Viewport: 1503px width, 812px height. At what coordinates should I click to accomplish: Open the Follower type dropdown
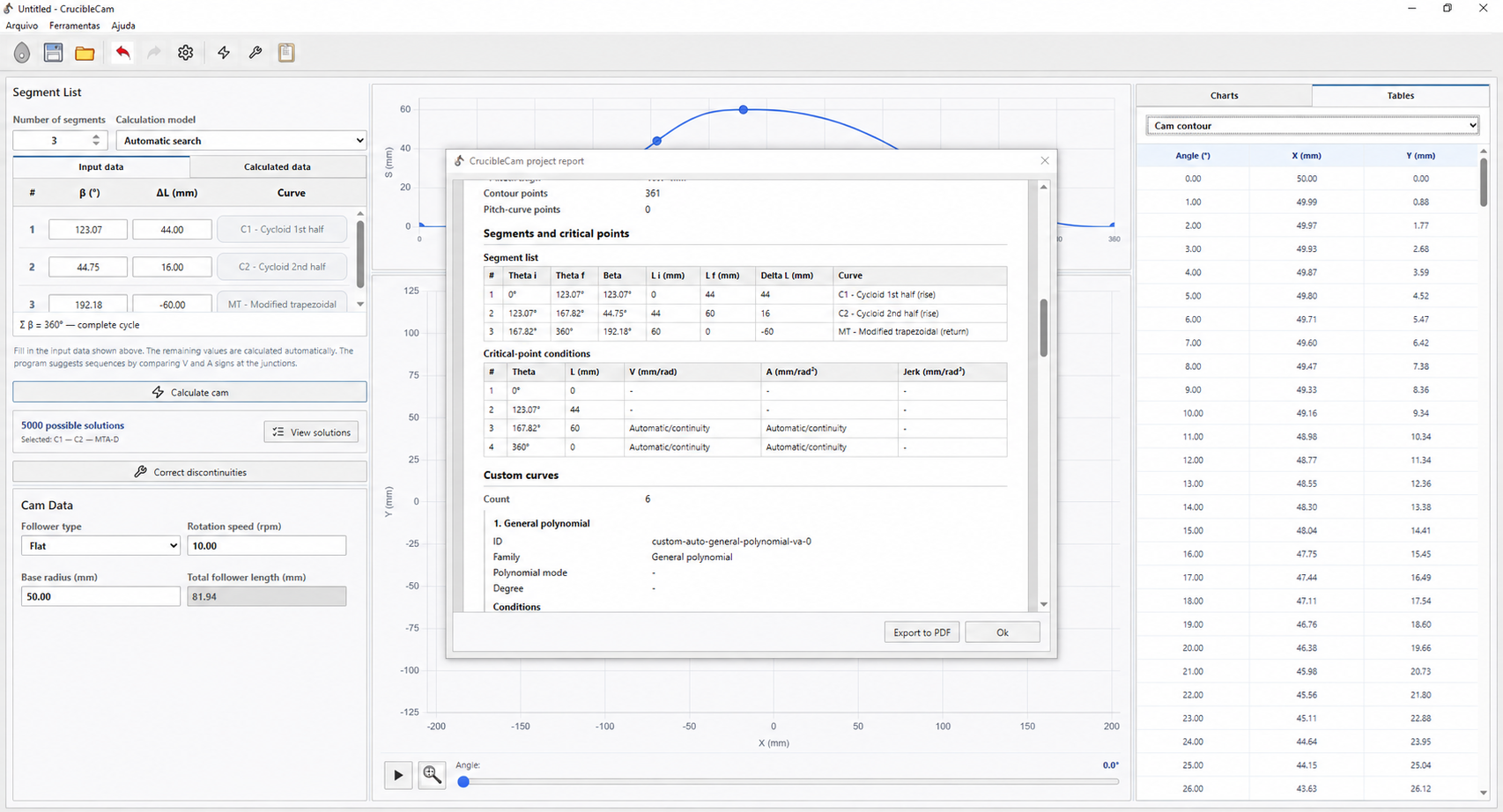(x=100, y=545)
